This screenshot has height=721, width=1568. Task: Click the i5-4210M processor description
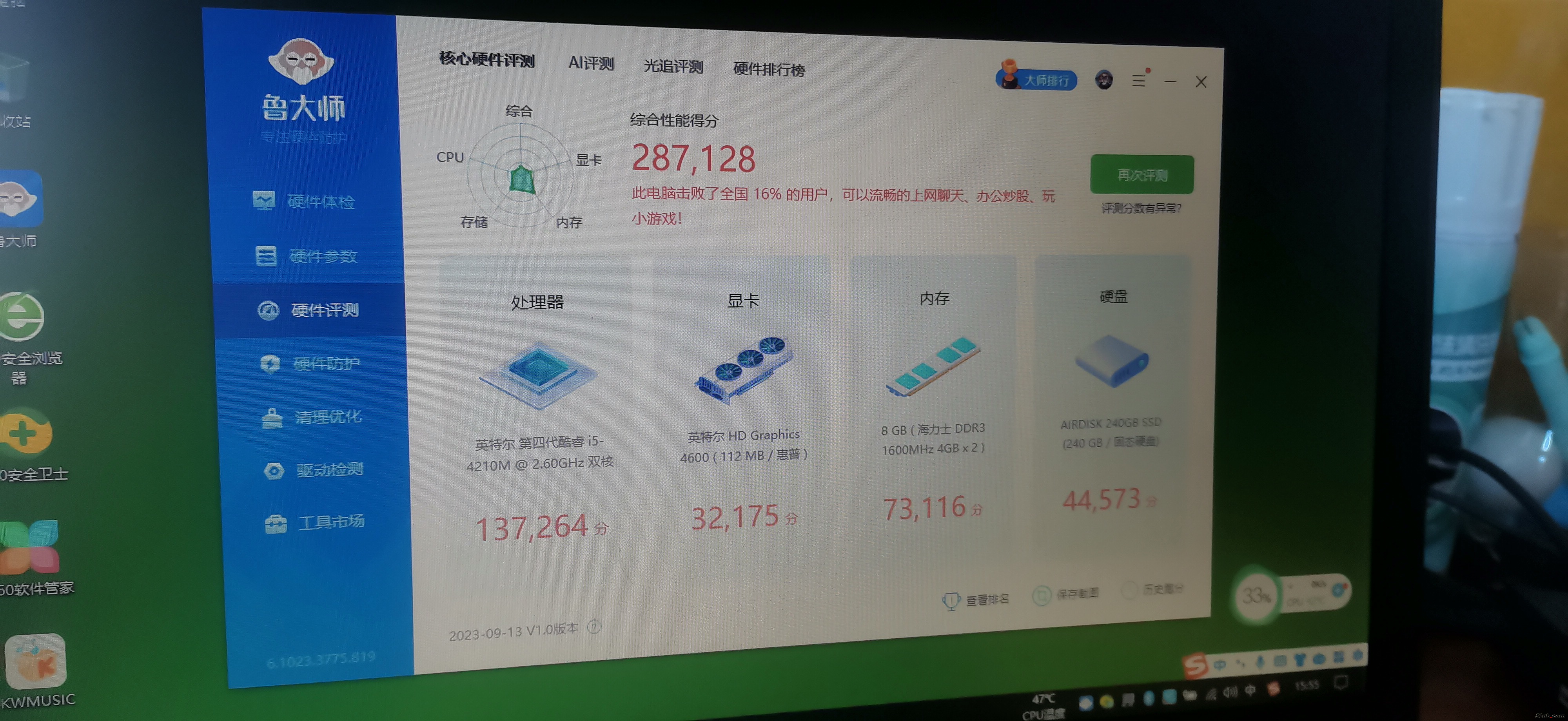tap(540, 453)
